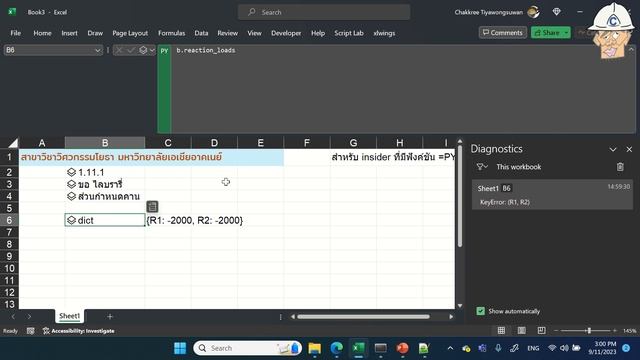This screenshot has width=640, height=360.
Task: Open the xlwings tab
Action: click(384, 33)
